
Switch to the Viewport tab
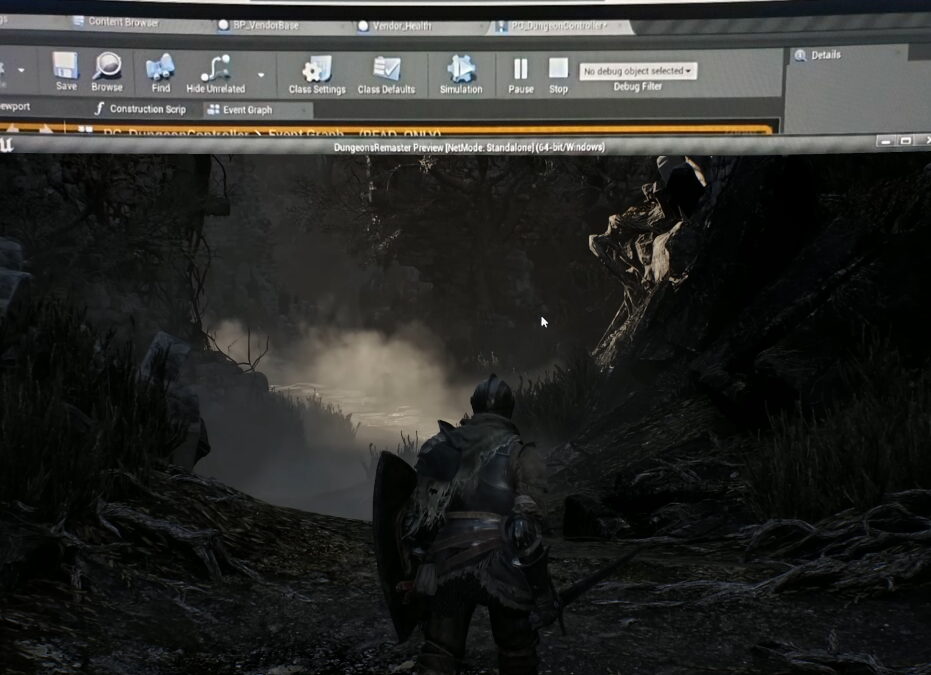tap(15, 106)
